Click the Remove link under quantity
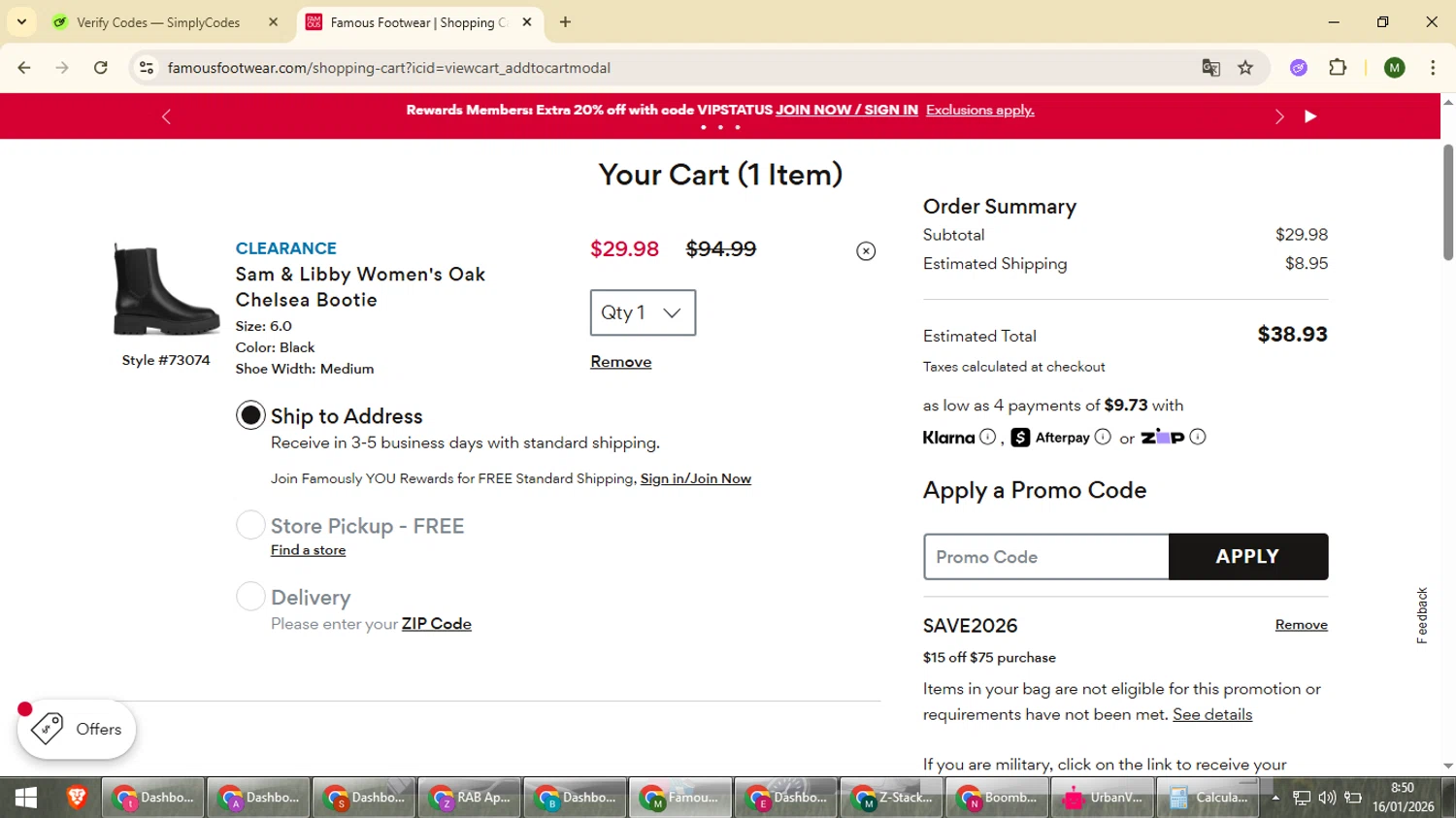This screenshot has height=818, width=1456. pos(621,362)
